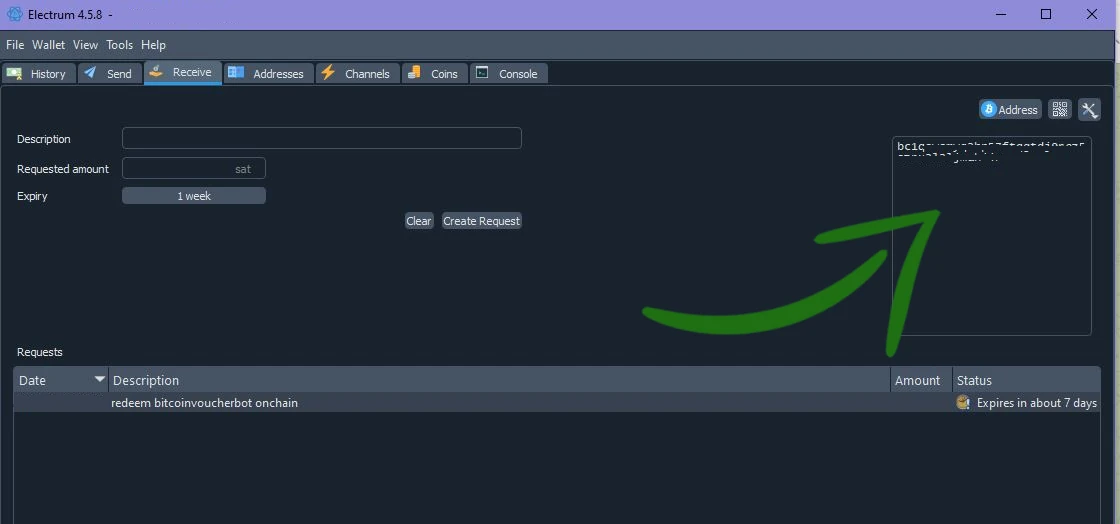Image resolution: width=1120 pixels, height=524 pixels.
Task: Open the Channels lightning tab
Action: click(x=356, y=74)
